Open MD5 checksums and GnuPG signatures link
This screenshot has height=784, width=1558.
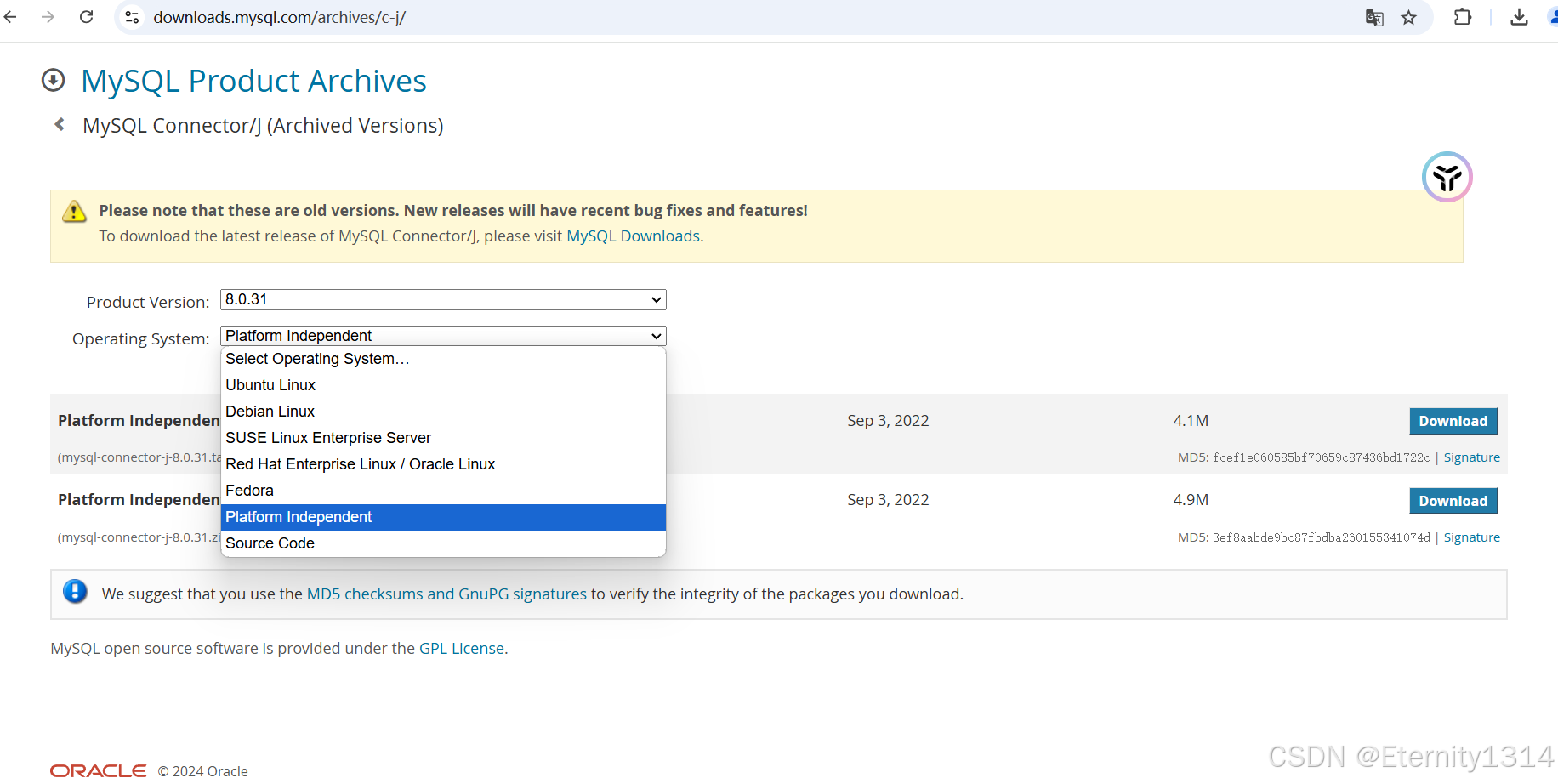(446, 594)
